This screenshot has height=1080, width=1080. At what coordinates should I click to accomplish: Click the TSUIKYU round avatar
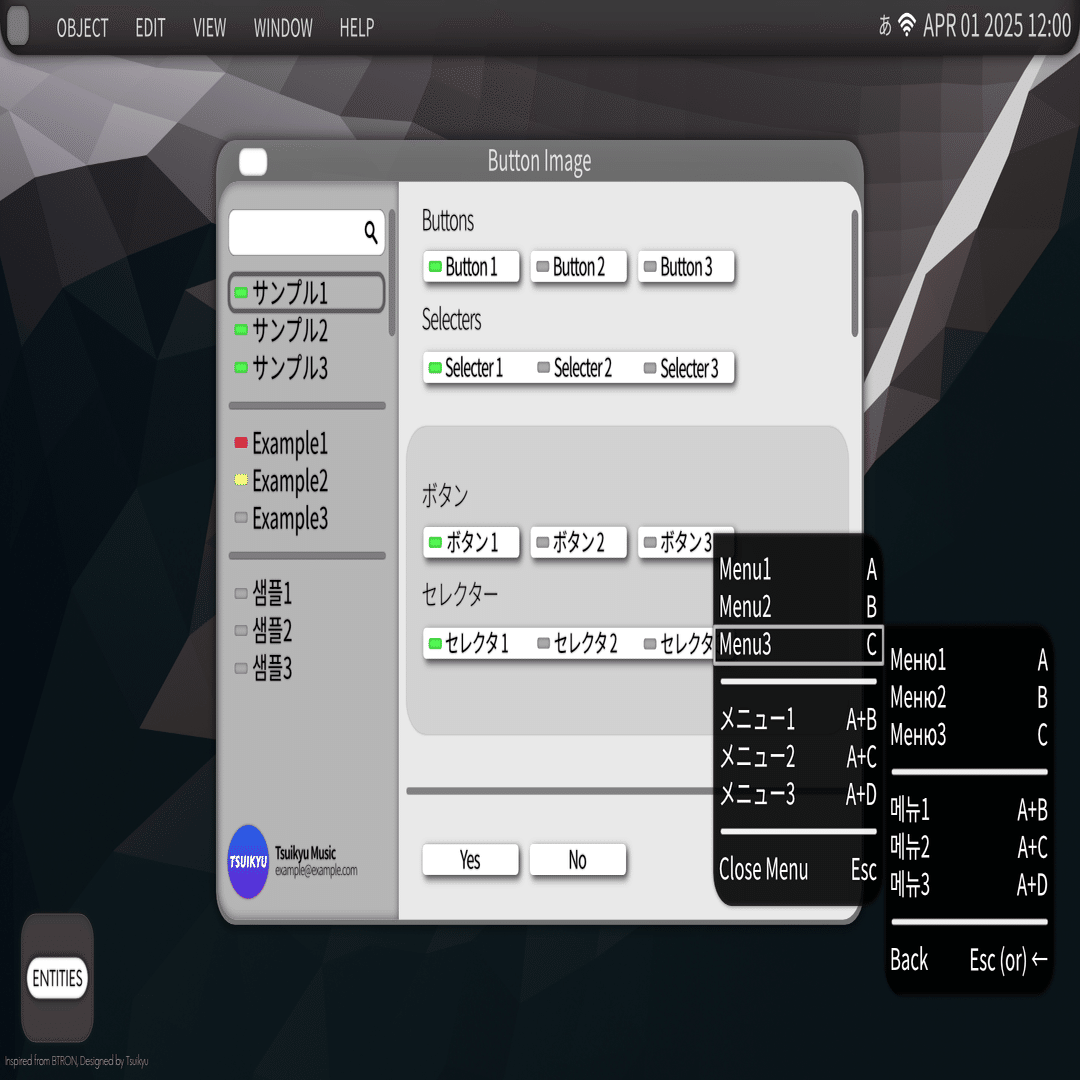[248, 861]
